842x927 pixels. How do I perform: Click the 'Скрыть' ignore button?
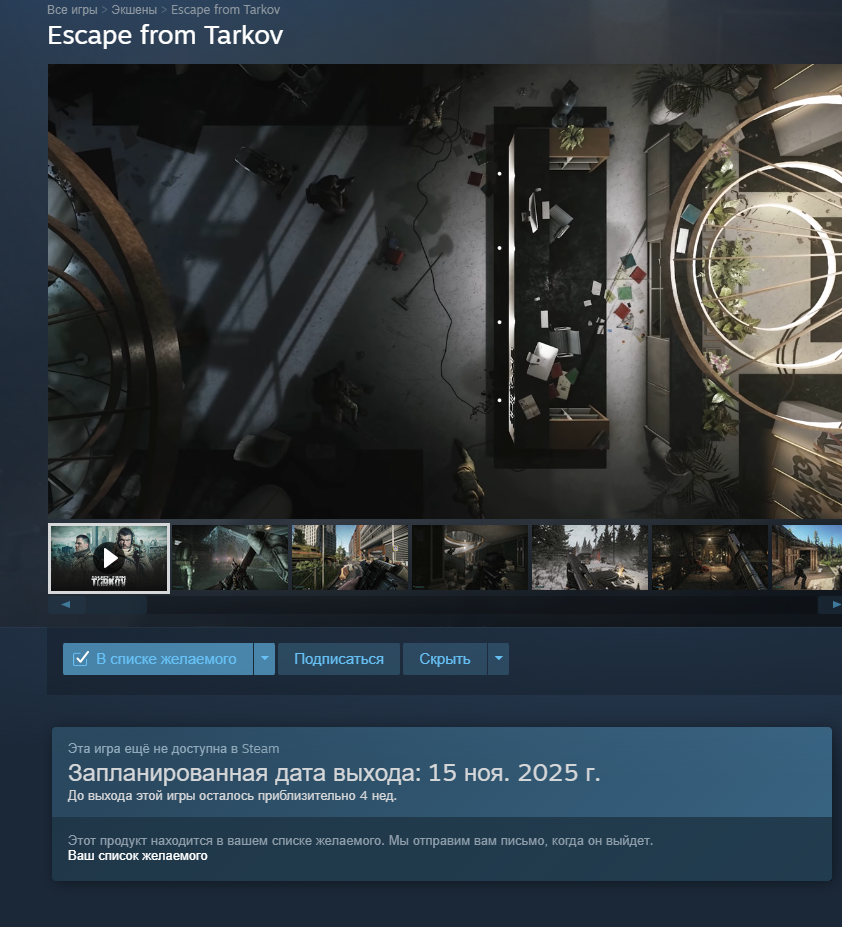click(445, 659)
